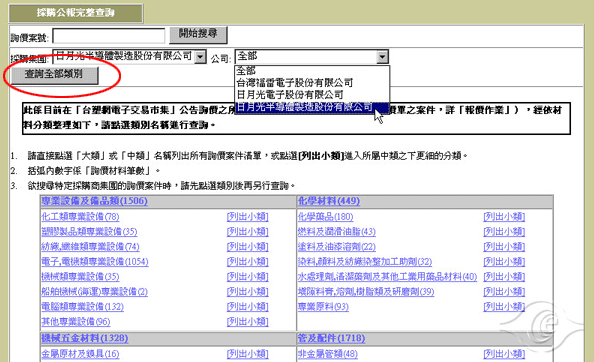Click the 查詢全部類別 button

[54, 75]
